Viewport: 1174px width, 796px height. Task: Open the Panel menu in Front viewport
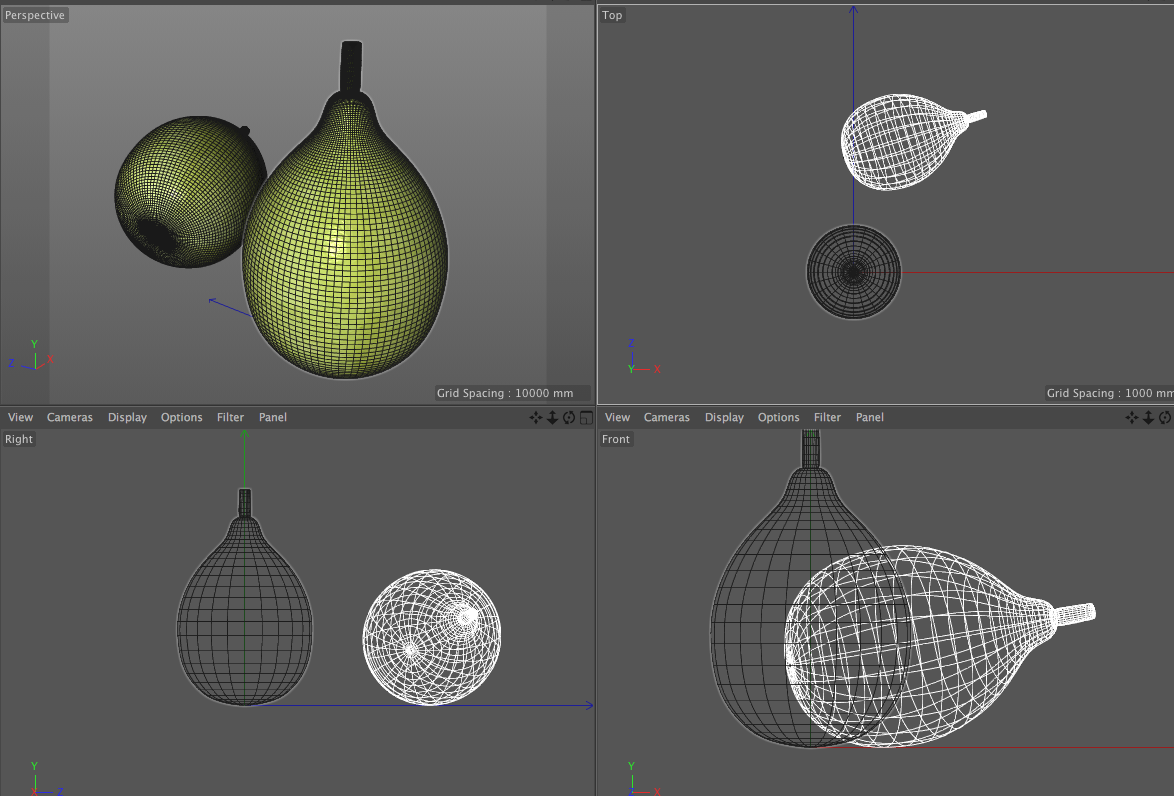[x=870, y=417]
